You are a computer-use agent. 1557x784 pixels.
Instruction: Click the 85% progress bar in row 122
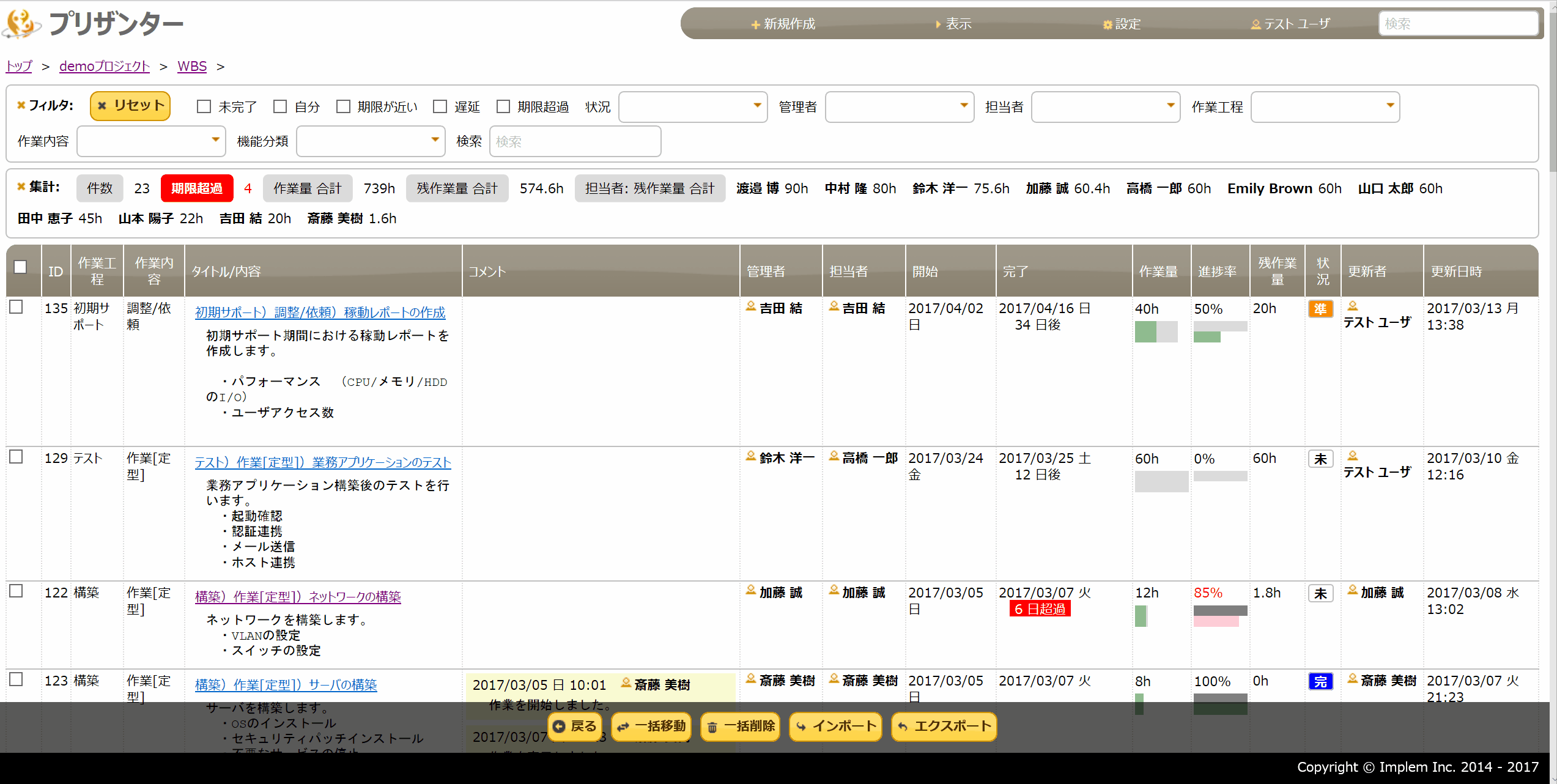pyautogui.click(x=1220, y=616)
